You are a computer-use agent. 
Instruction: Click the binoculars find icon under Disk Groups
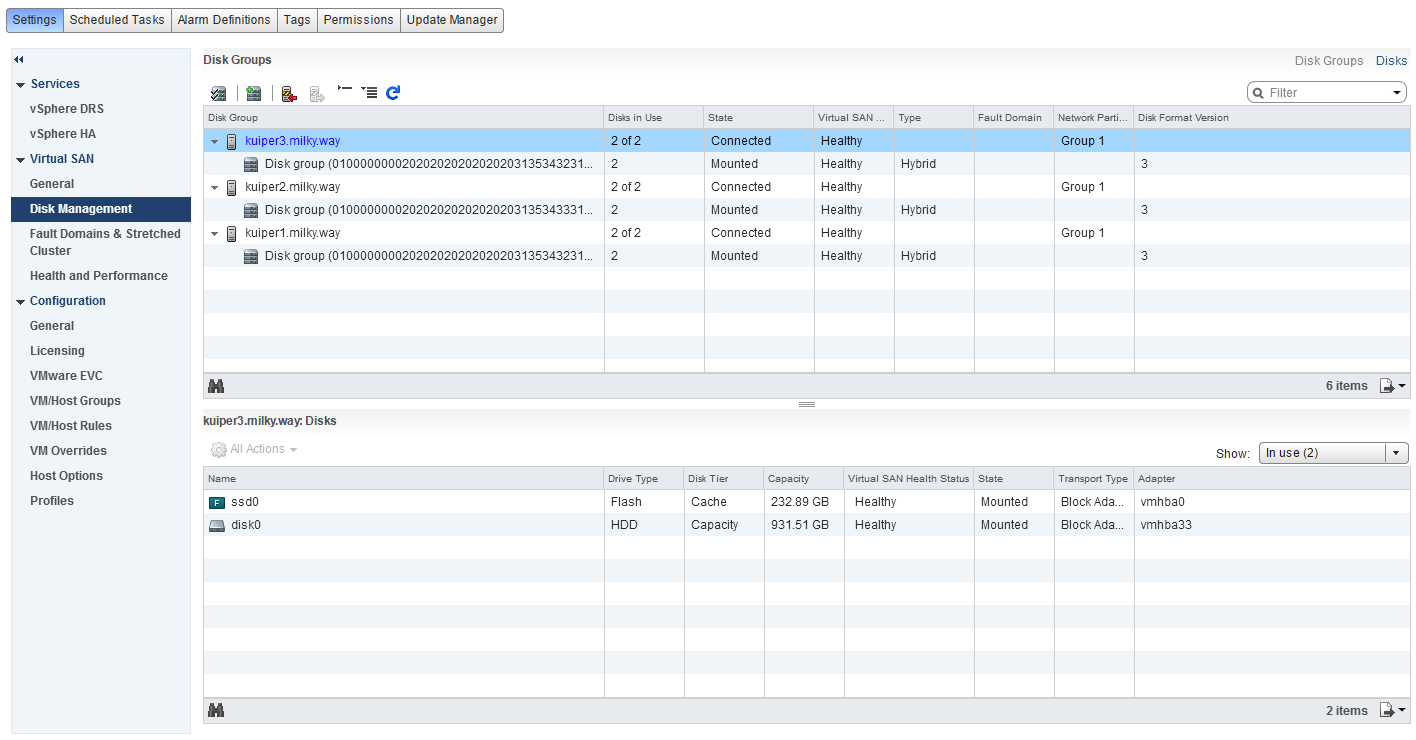215,386
